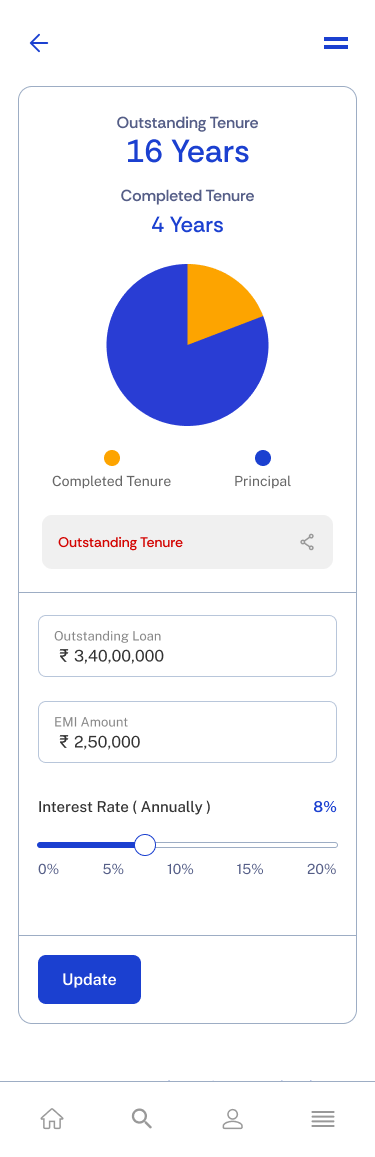375x1157 pixels.
Task: Open Search from bottom navigation
Action: pyautogui.click(x=142, y=1119)
